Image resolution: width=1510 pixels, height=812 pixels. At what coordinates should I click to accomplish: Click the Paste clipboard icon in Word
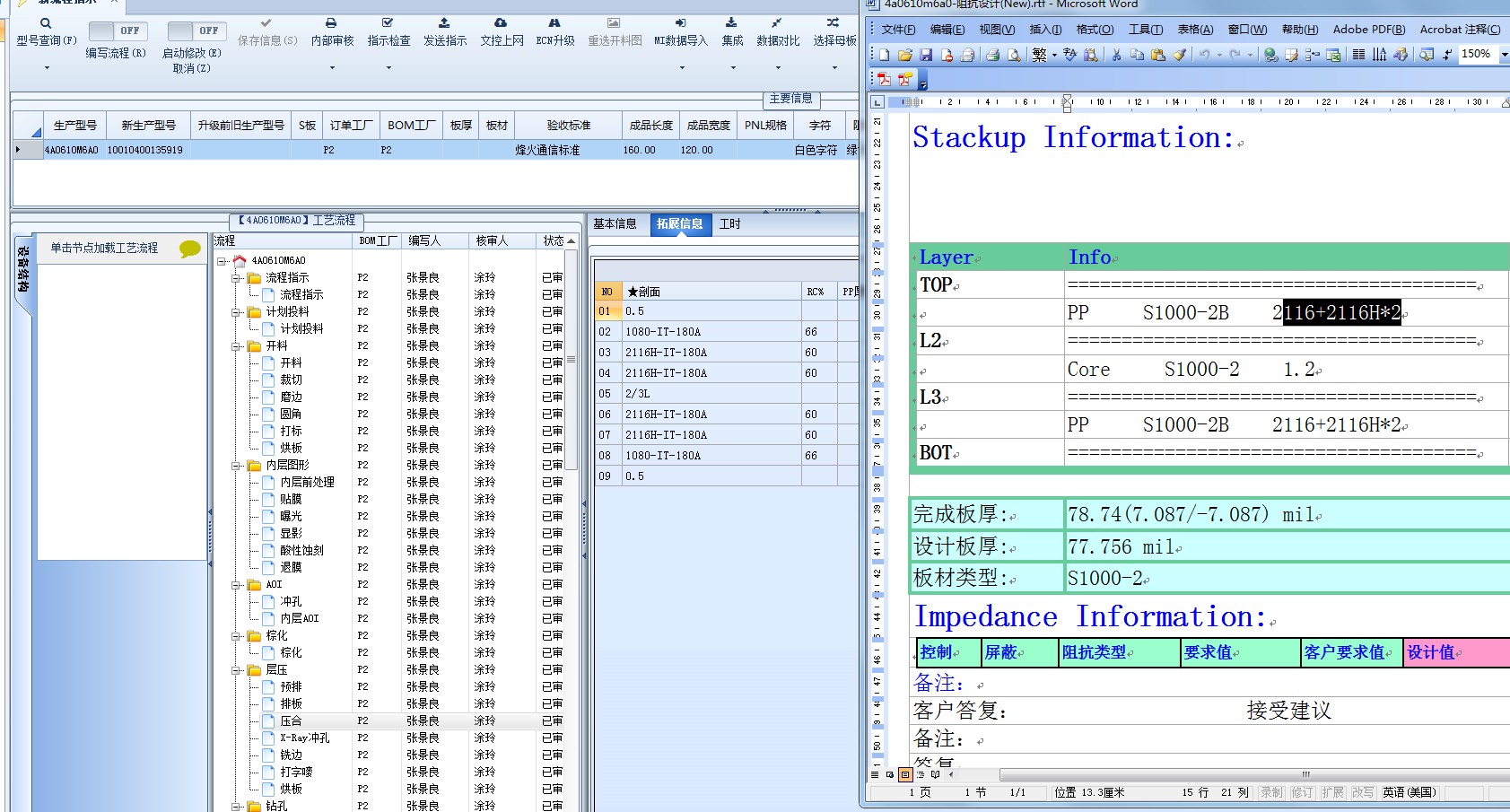pyautogui.click(x=1158, y=55)
